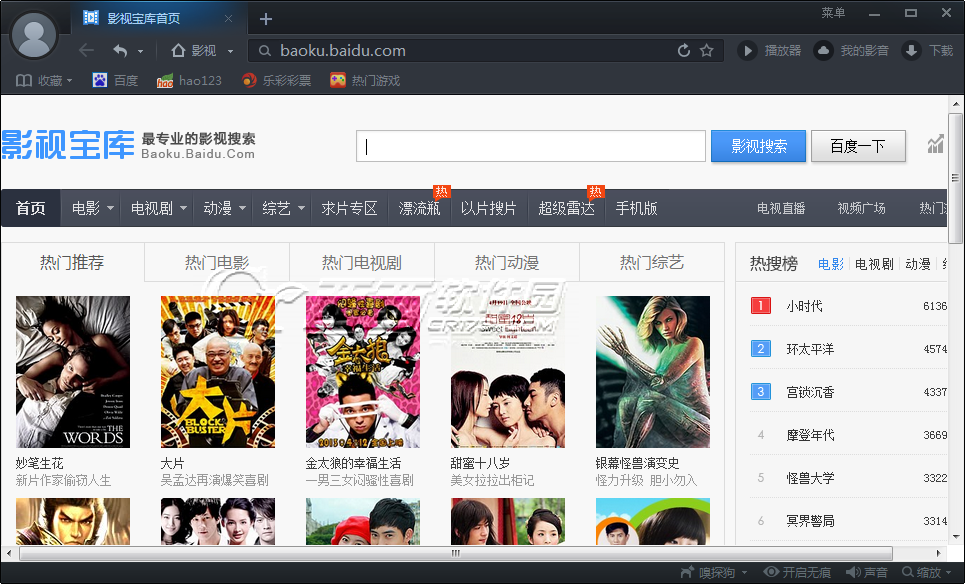This screenshot has width=965, height=584.
Task: Toggle the 声音 sound control
Action: 867,572
